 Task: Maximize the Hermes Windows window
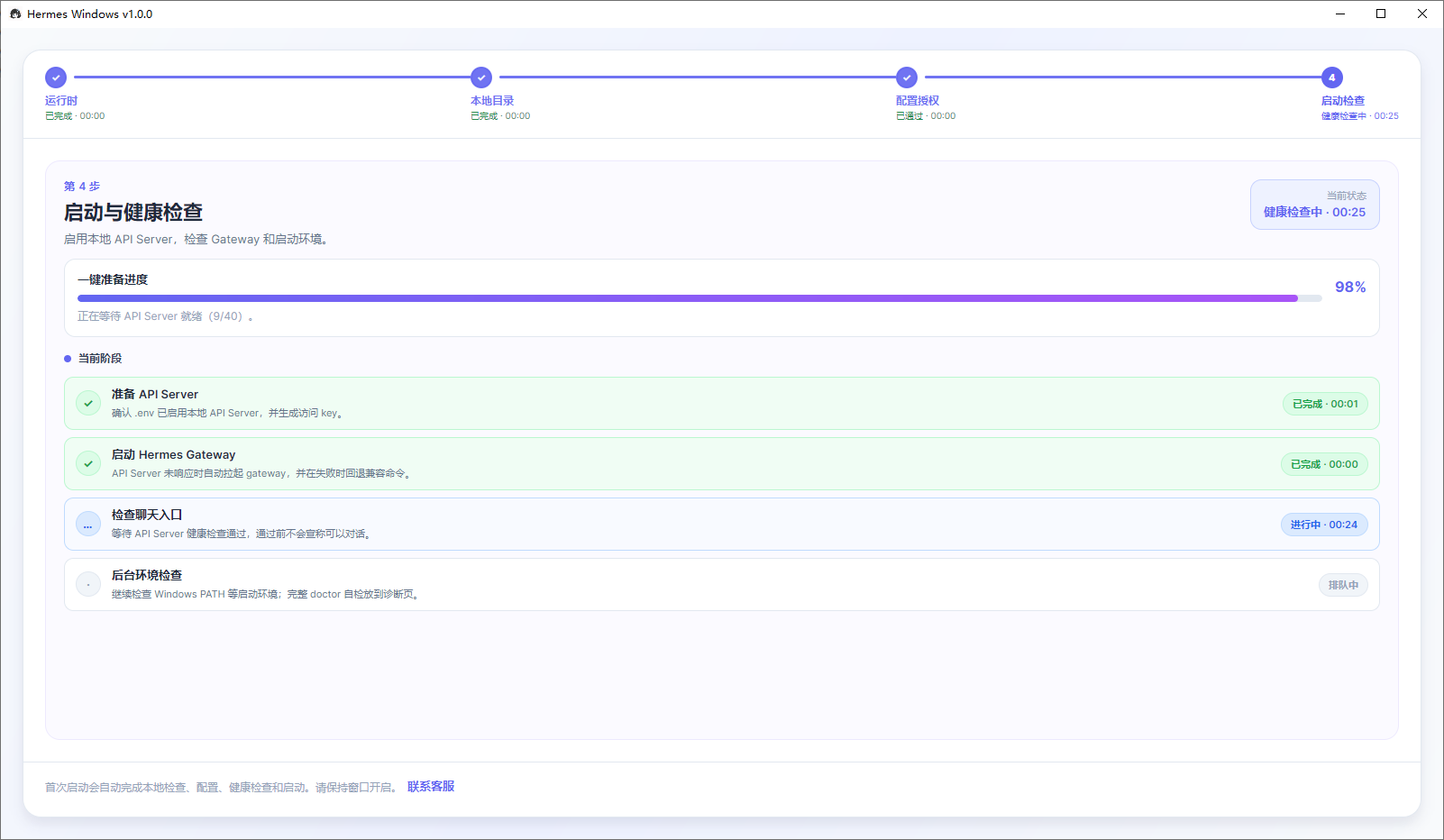coord(1381,14)
